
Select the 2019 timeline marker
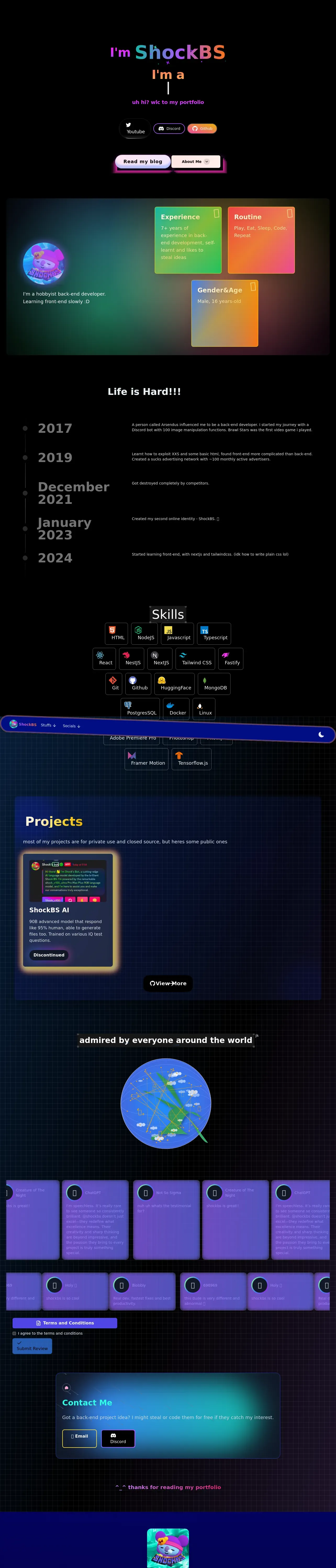[x=25, y=458]
